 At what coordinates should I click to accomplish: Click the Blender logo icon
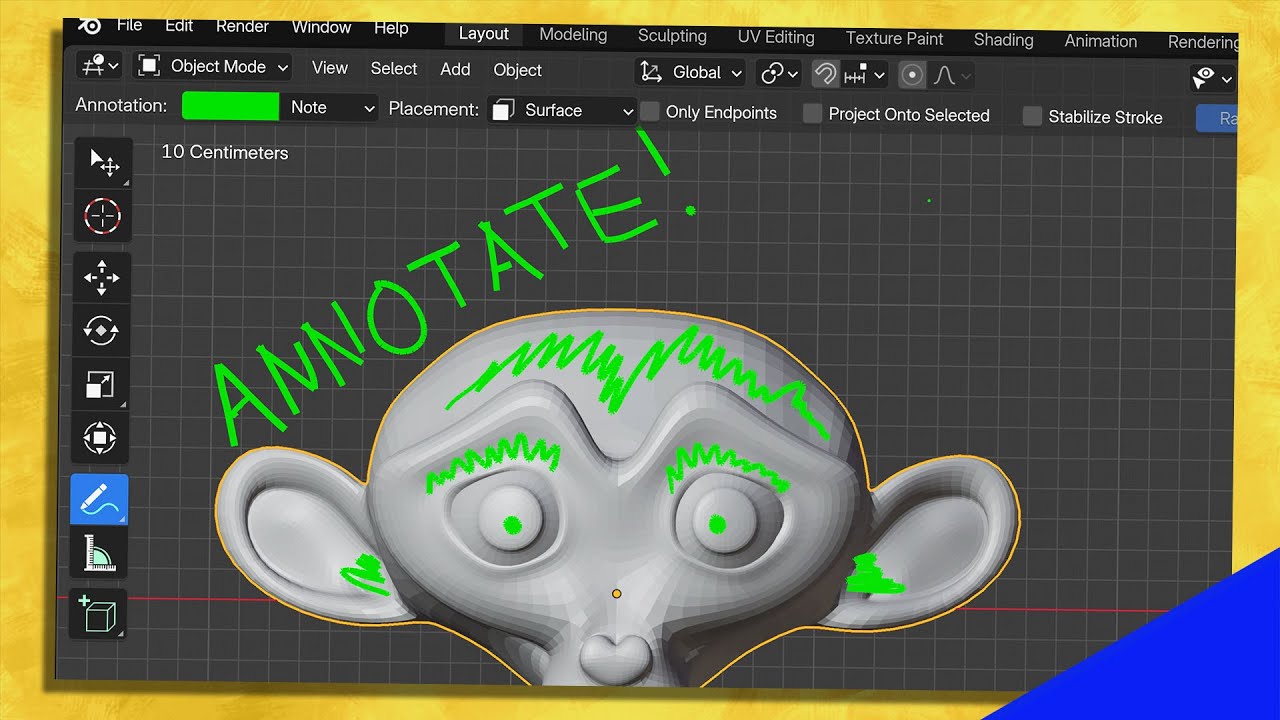tap(89, 25)
